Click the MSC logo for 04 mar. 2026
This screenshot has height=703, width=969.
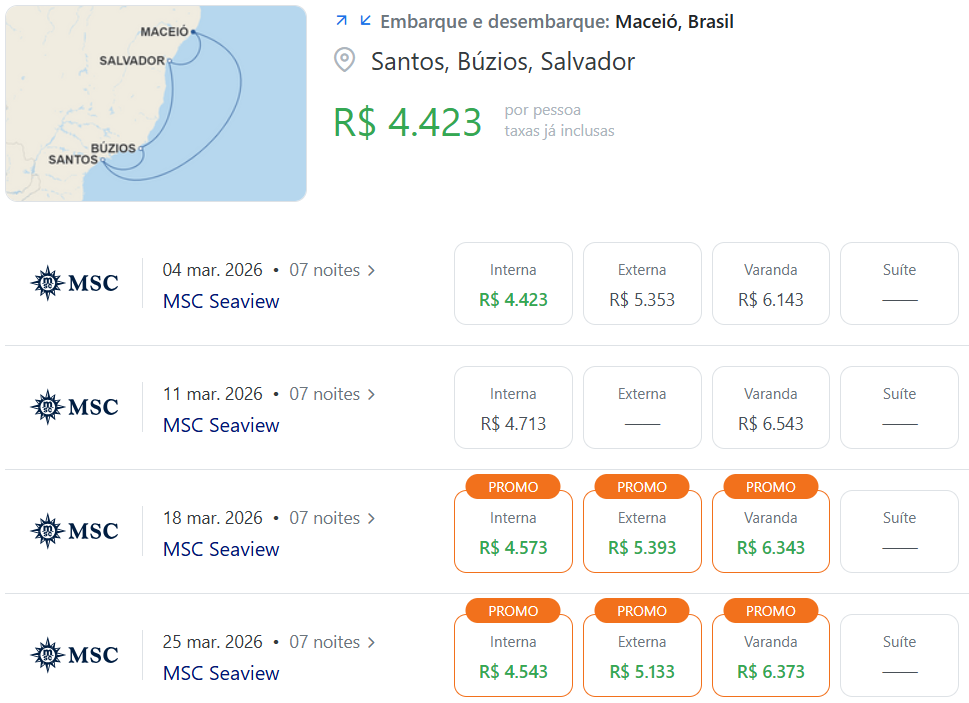tap(74, 283)
